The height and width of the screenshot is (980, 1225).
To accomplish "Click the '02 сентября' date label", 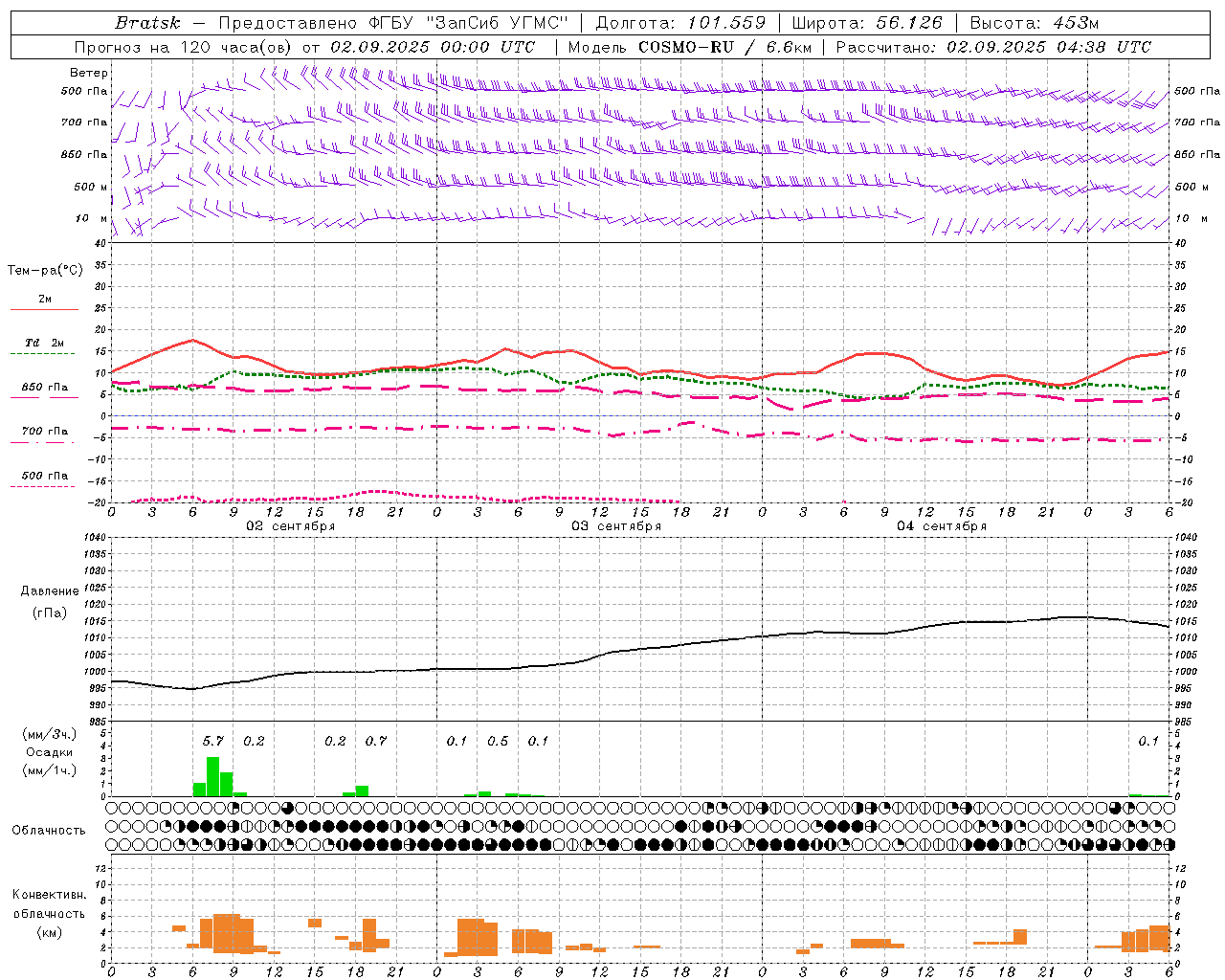I will 291,525.
